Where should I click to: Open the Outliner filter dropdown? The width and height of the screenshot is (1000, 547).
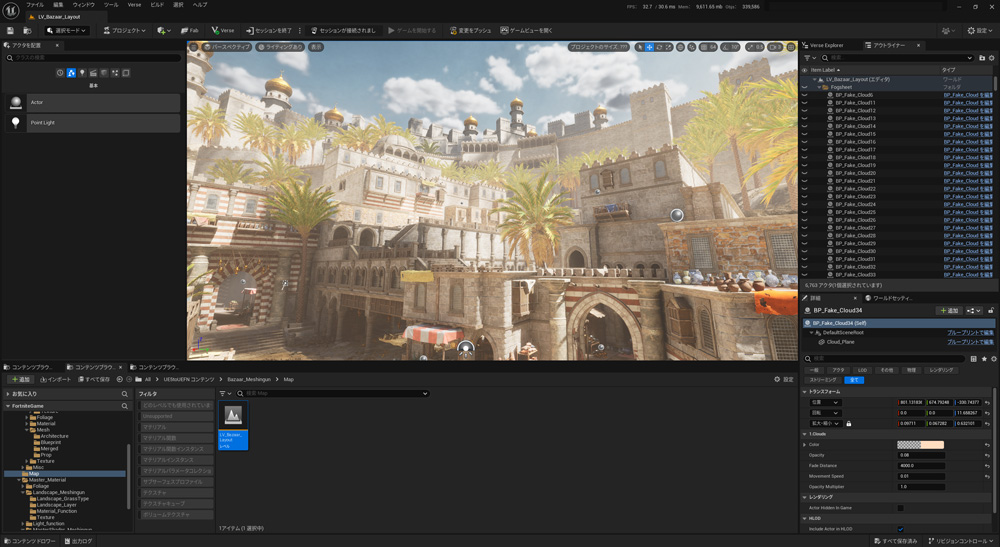click(809, 58)
